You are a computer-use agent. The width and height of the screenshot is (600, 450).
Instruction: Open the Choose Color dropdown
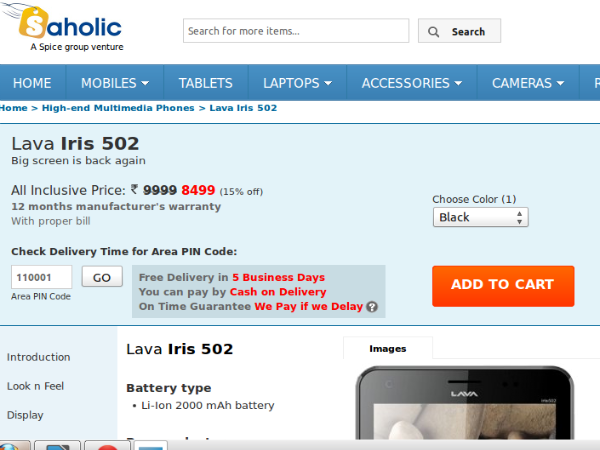(480, 217)
